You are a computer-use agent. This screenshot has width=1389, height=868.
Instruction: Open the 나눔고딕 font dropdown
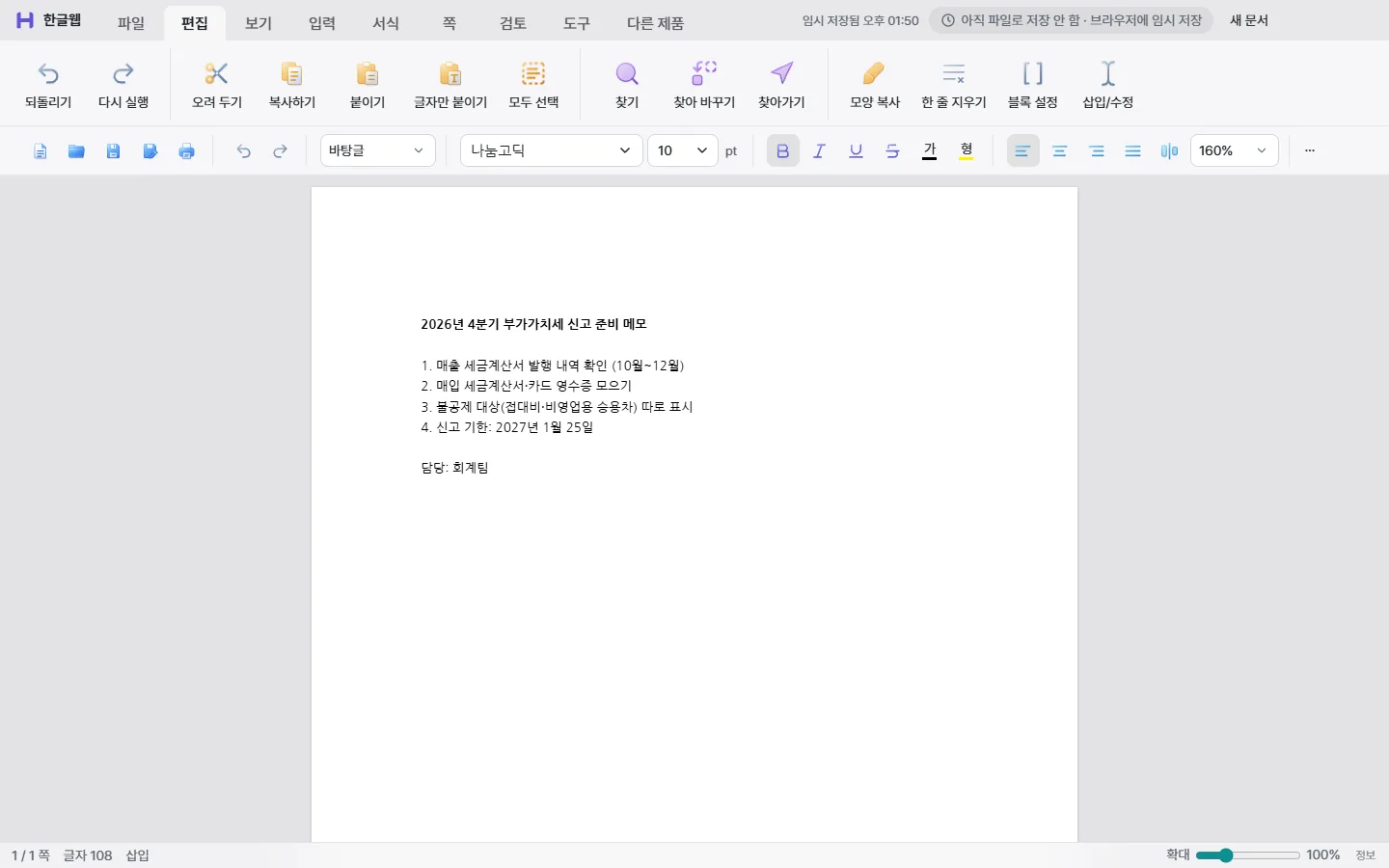click(552, 150)
